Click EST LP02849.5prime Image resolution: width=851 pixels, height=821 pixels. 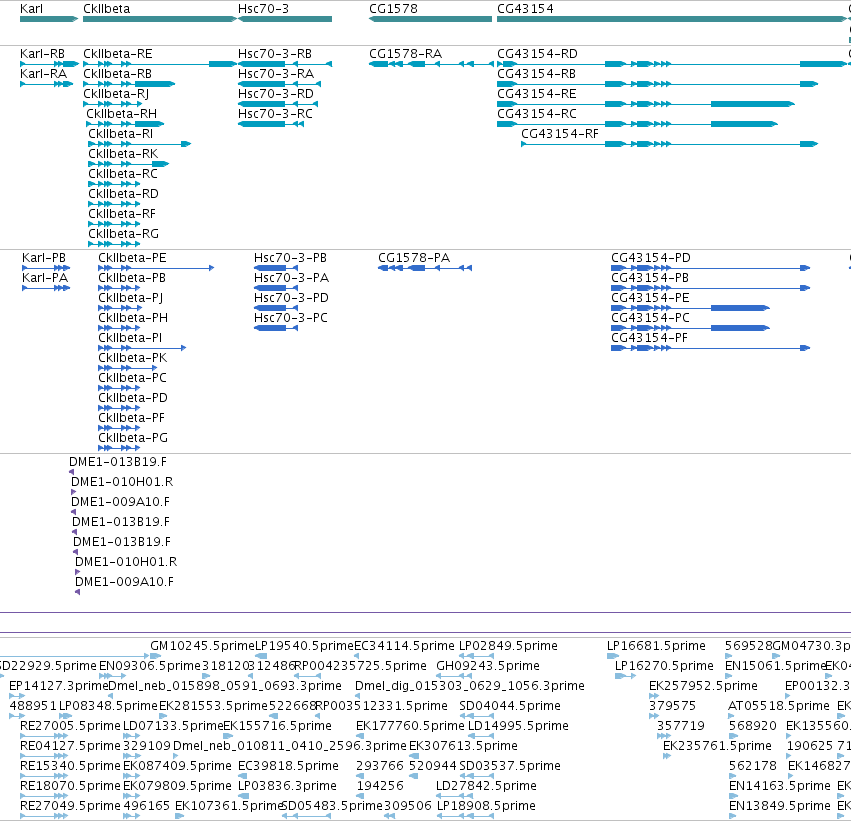(508, 646)
